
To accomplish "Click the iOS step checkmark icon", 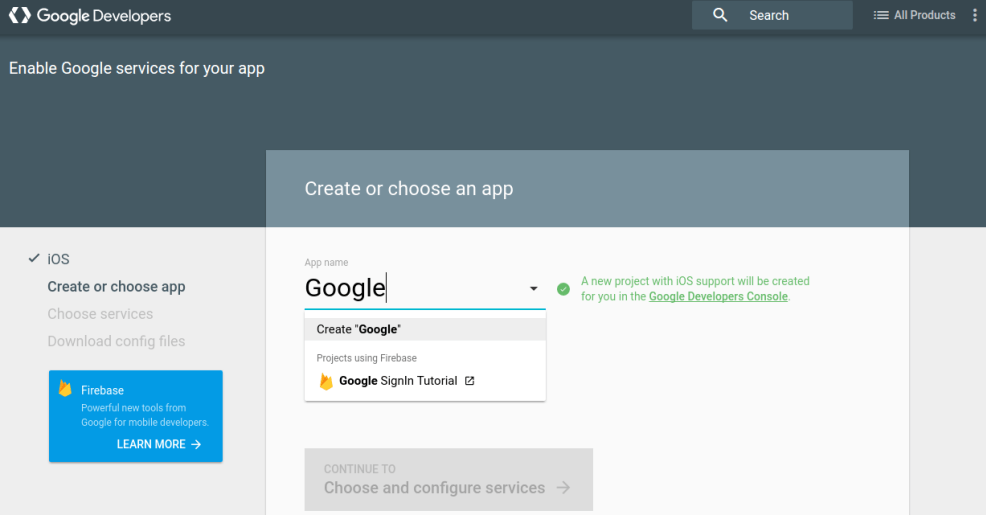I will point(34,258).
